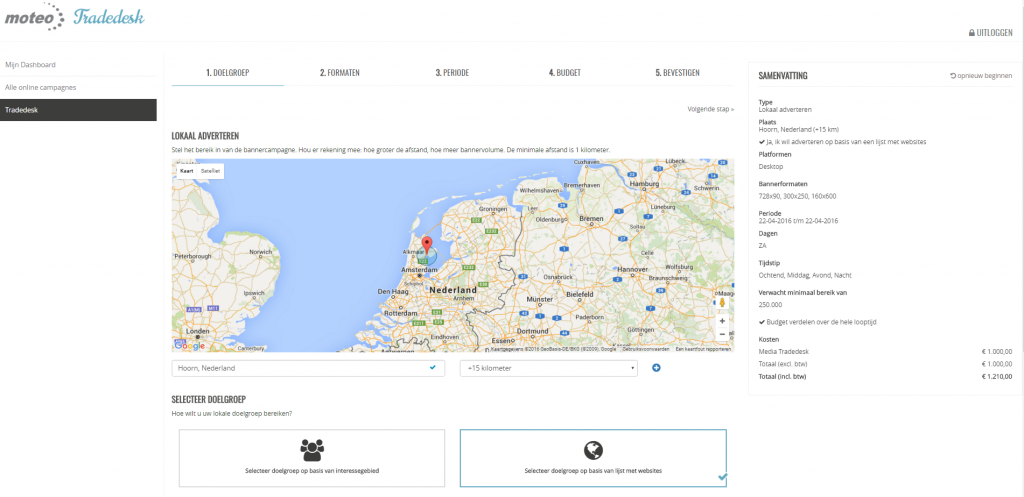The image size is (1024, 497).
Task: Click Een kaartfout rapporteren link
Action: pos(703,349)
